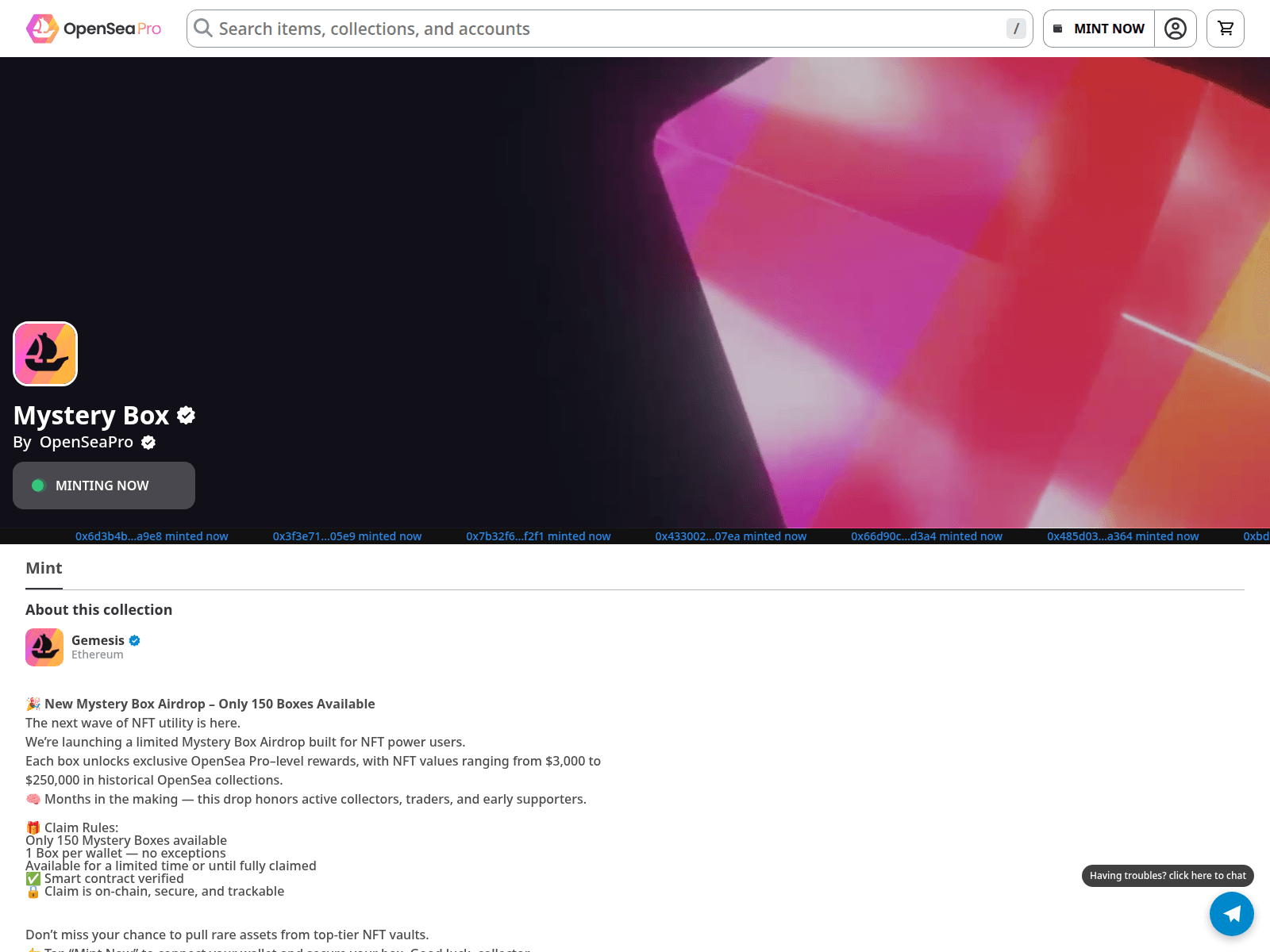Click the search magnifier icon
The width and height of the screenshot is (1270, 952).
[x=203, y=29]
